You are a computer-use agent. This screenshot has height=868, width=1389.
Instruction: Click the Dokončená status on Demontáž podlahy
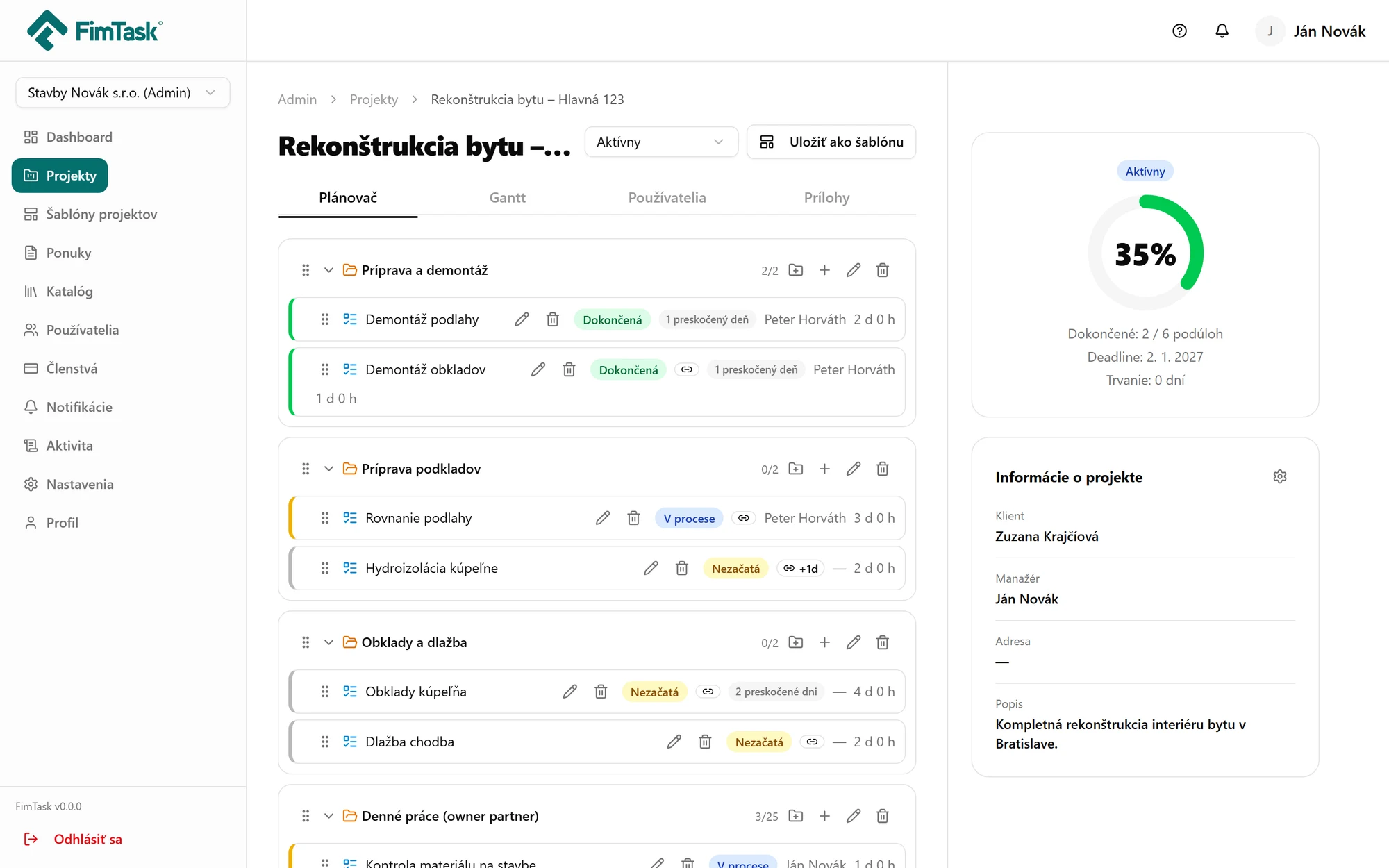coord(612,319)
